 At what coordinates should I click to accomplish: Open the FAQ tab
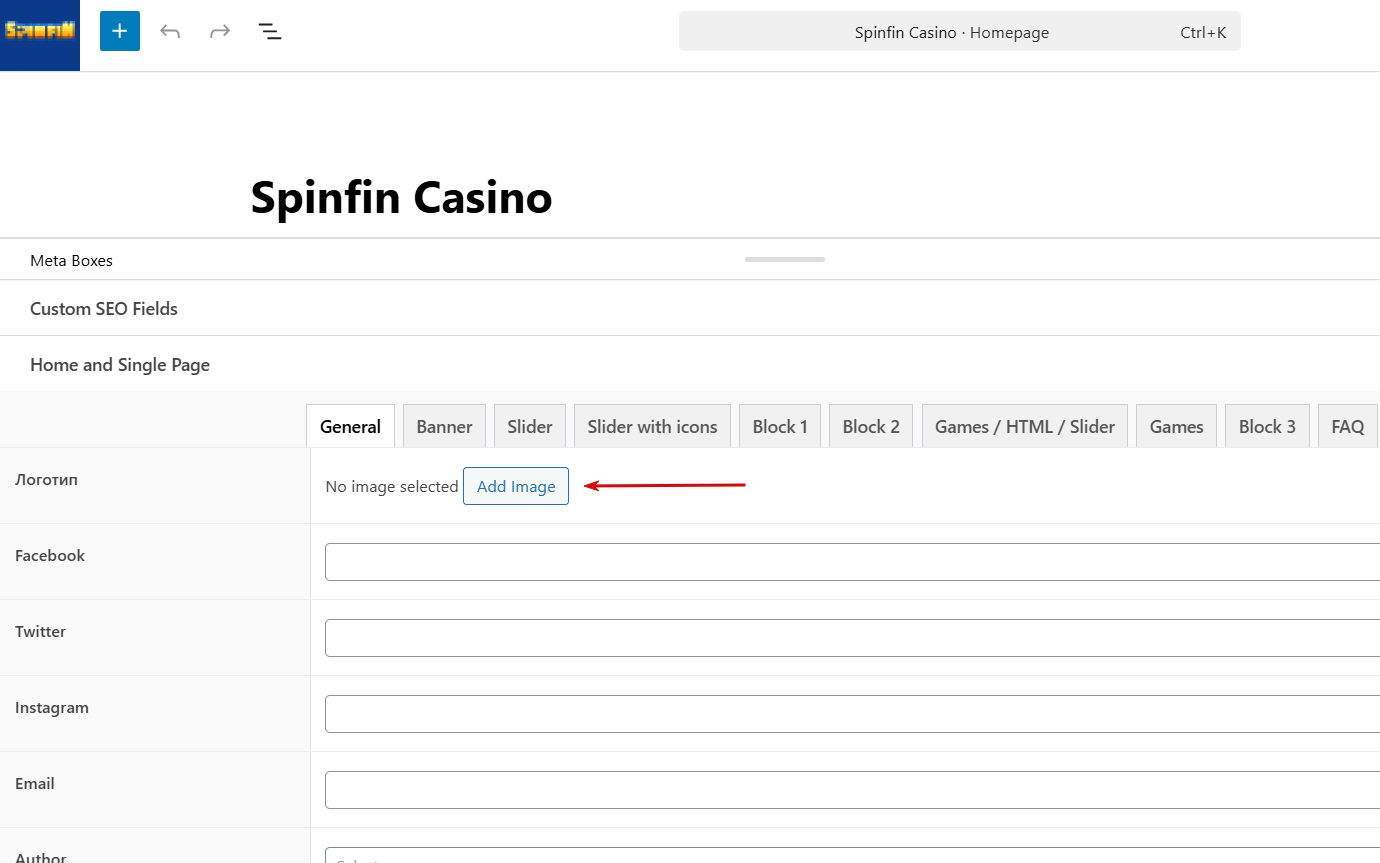(1347, 427)
